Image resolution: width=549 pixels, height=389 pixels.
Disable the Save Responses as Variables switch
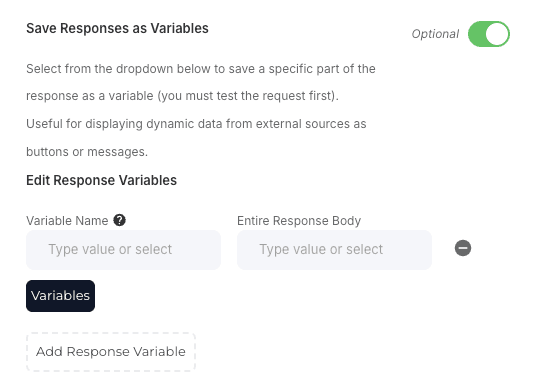(x=489, y=34)
